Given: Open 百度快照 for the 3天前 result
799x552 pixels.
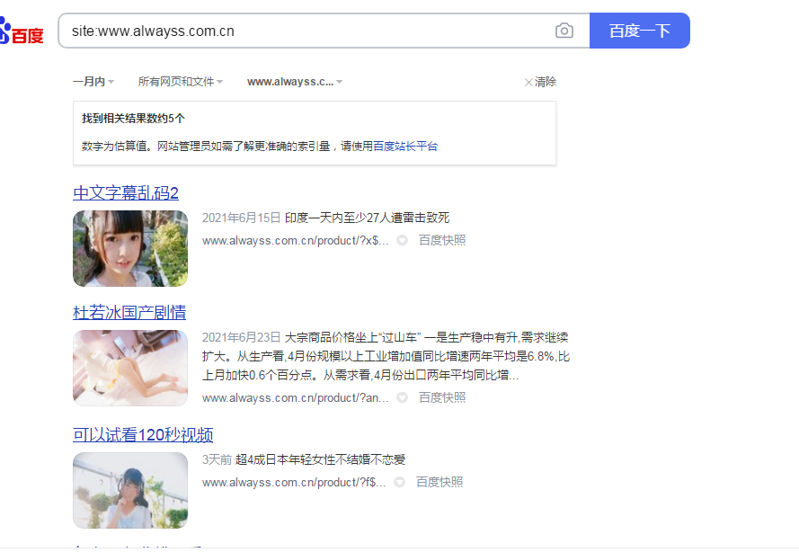Looking at the screenshot, I should point(439,482).
